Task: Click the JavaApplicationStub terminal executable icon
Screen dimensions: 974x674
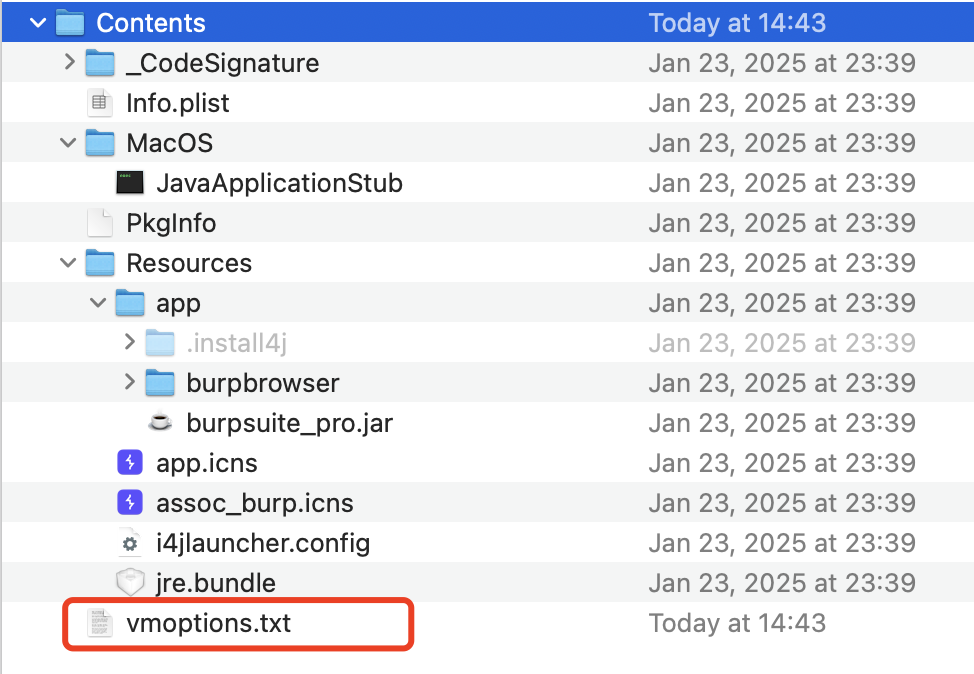Action: pyautogui.click(x=130, y=183)
